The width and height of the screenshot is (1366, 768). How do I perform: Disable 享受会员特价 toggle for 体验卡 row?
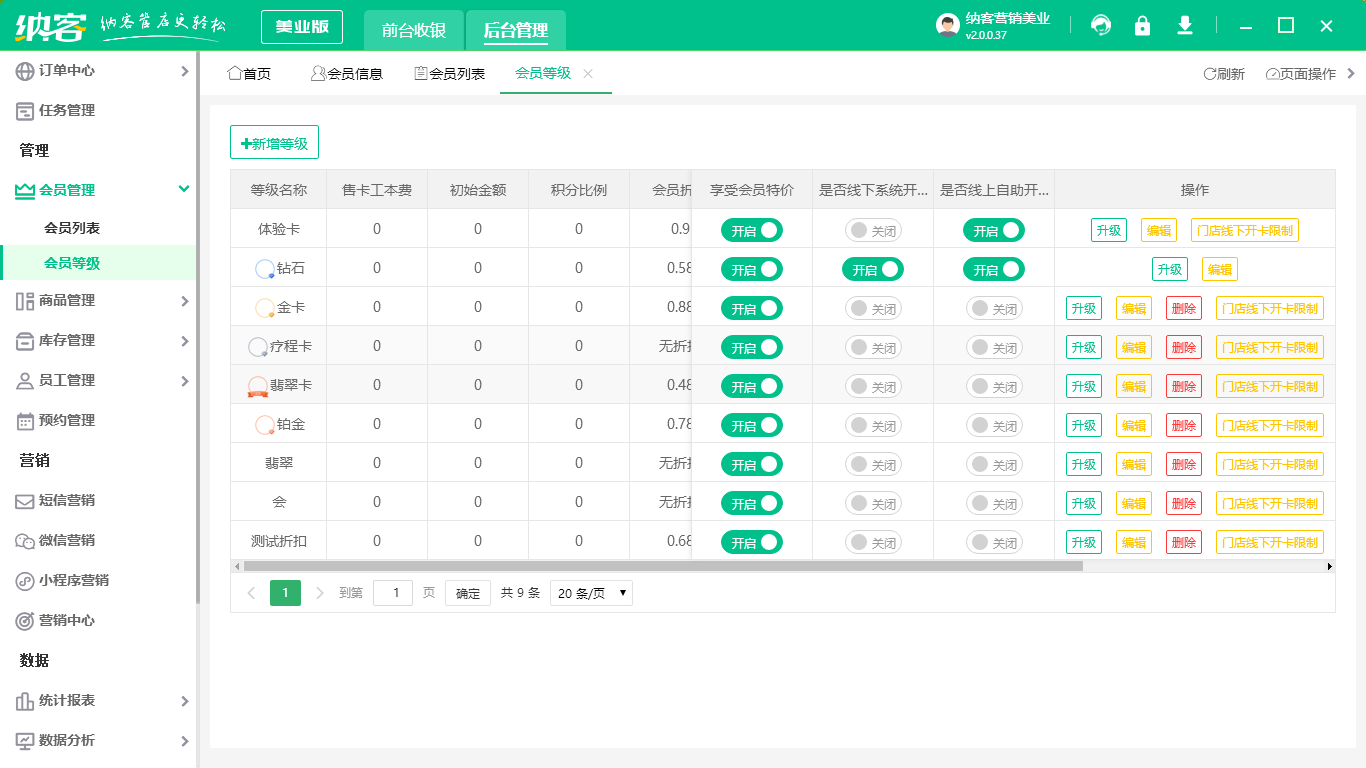click(x=751, y=230)
